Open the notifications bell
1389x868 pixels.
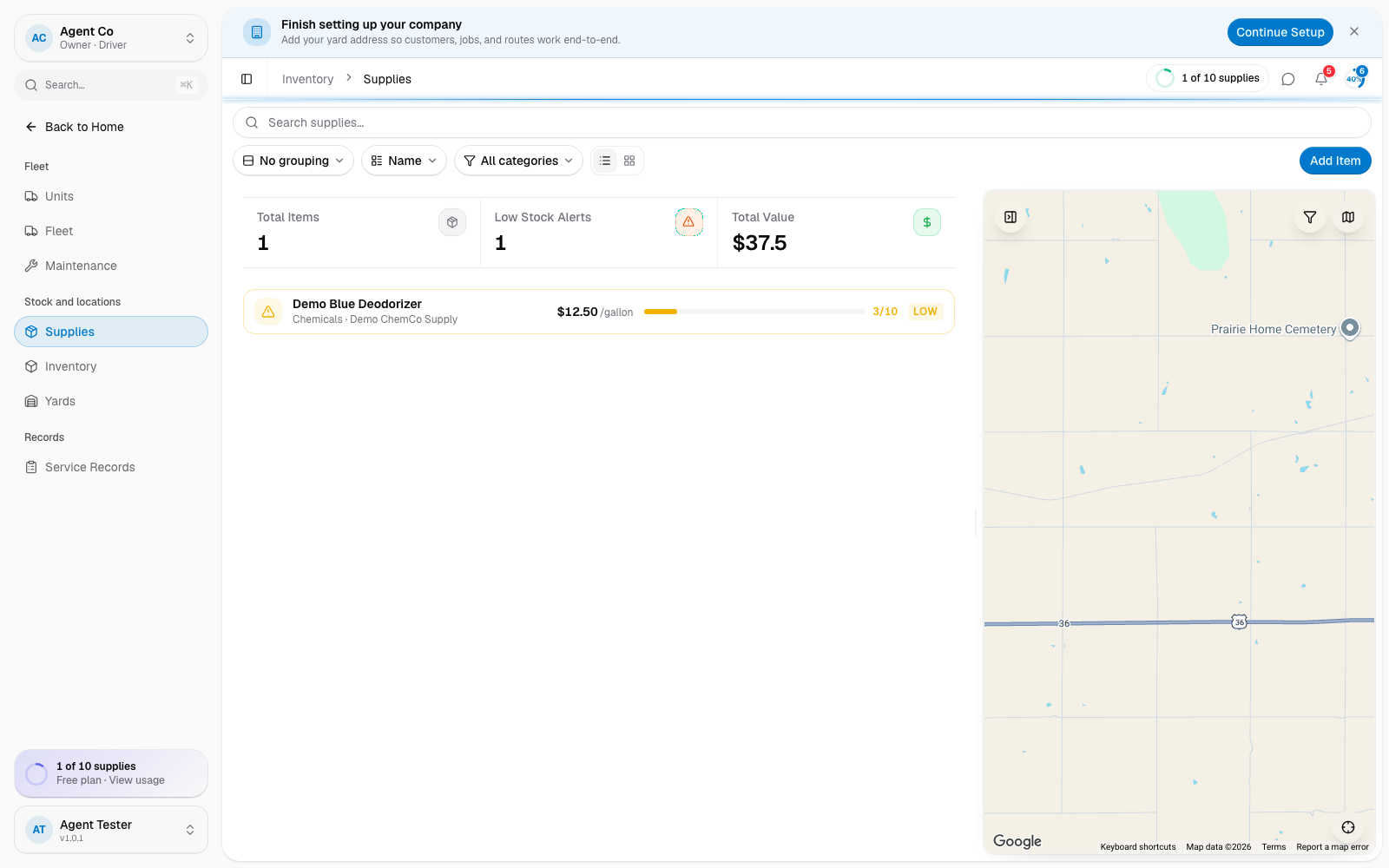coord(1321,79)
